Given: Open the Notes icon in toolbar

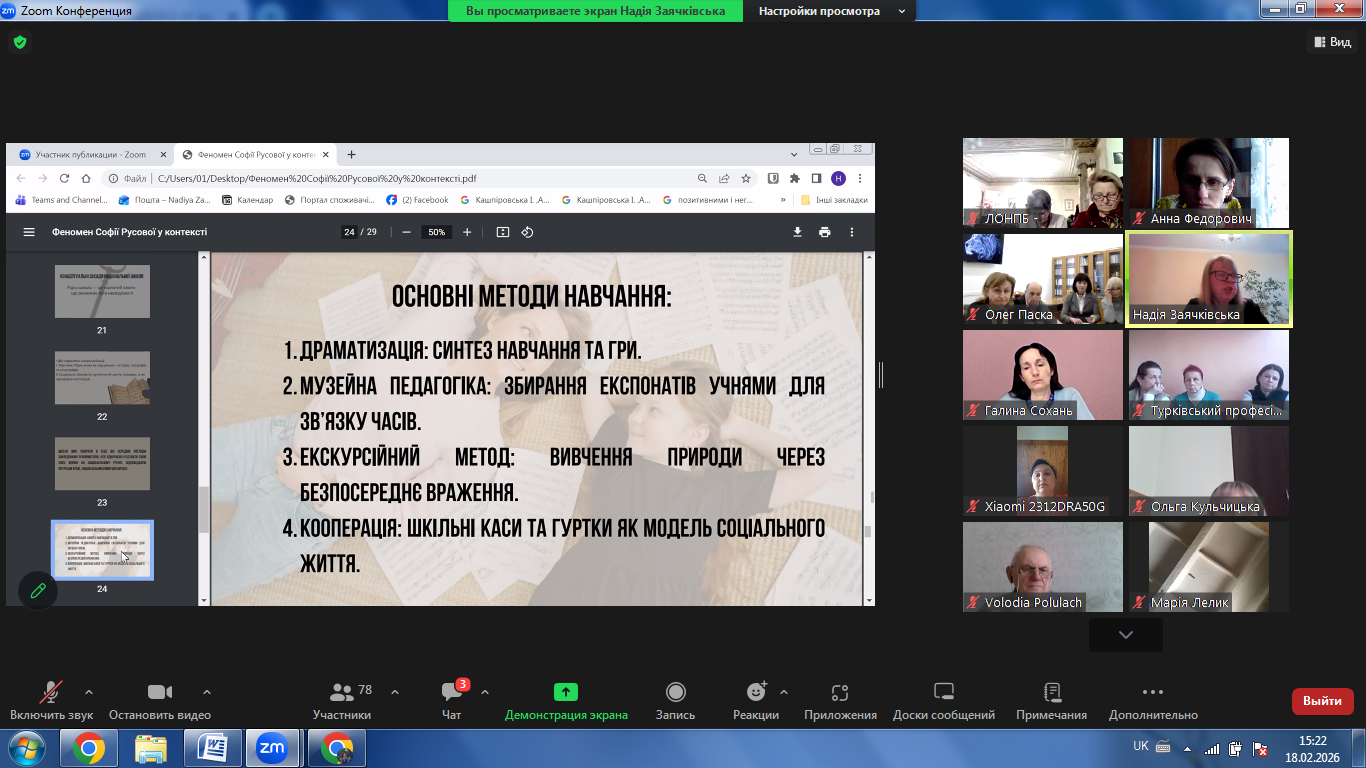Looking at the screenshot, I should point(1051,693).
